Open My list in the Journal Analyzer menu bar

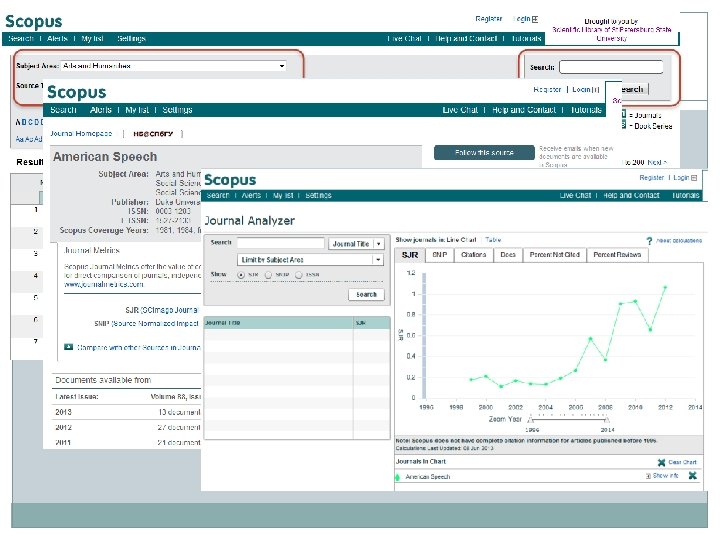point(283,196)
